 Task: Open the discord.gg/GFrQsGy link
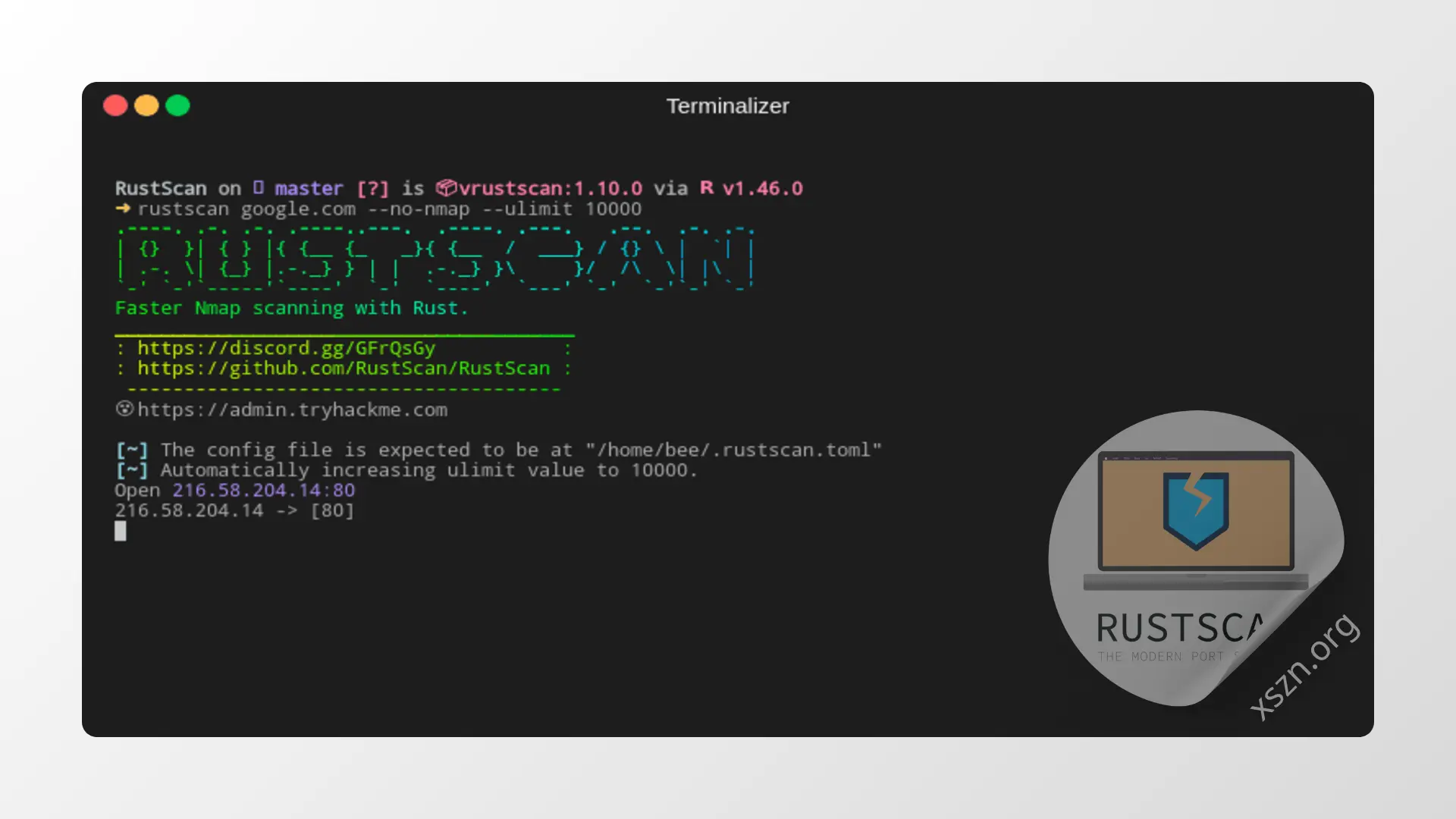click(x=286, y=348)
